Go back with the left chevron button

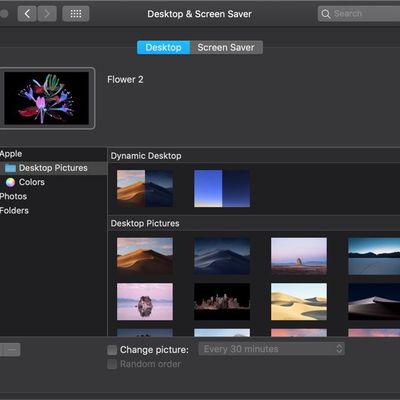(27, 14)
